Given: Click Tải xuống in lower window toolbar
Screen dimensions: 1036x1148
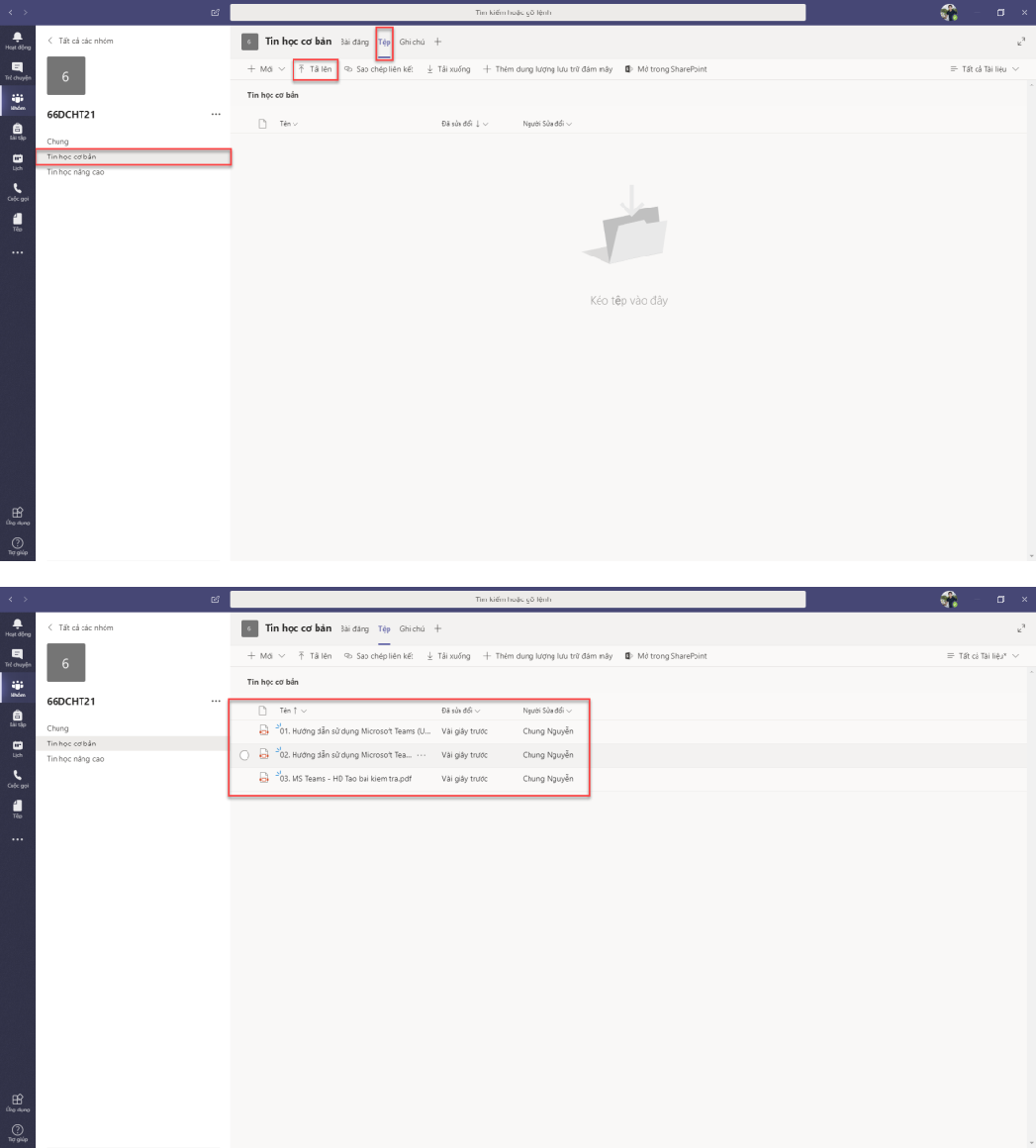Looking at the screenshot, I should pos(448,656).
